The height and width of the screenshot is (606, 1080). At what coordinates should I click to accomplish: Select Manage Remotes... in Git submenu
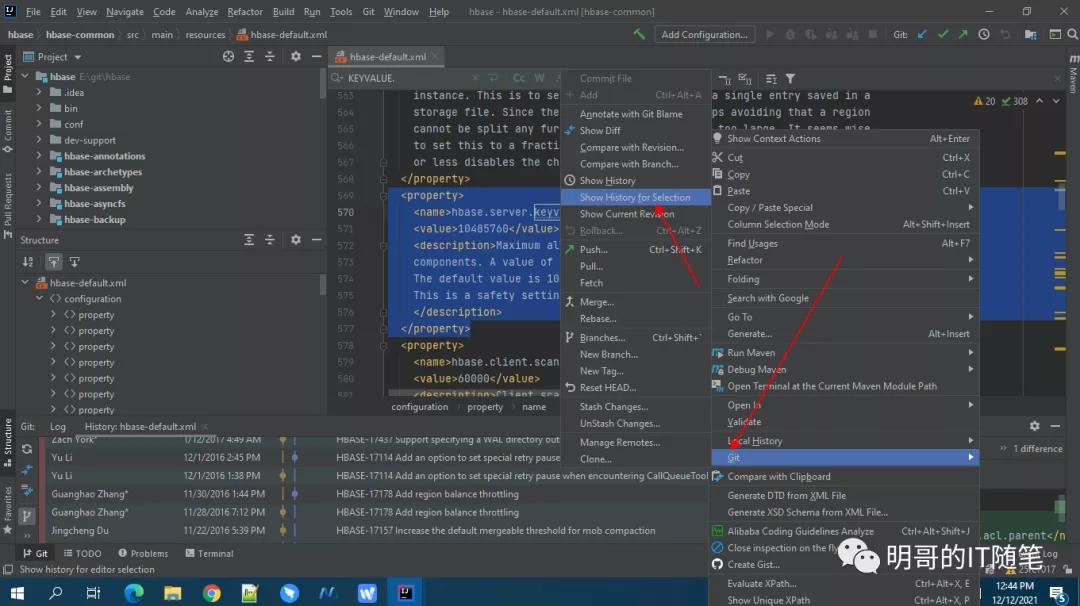(636, 442)
